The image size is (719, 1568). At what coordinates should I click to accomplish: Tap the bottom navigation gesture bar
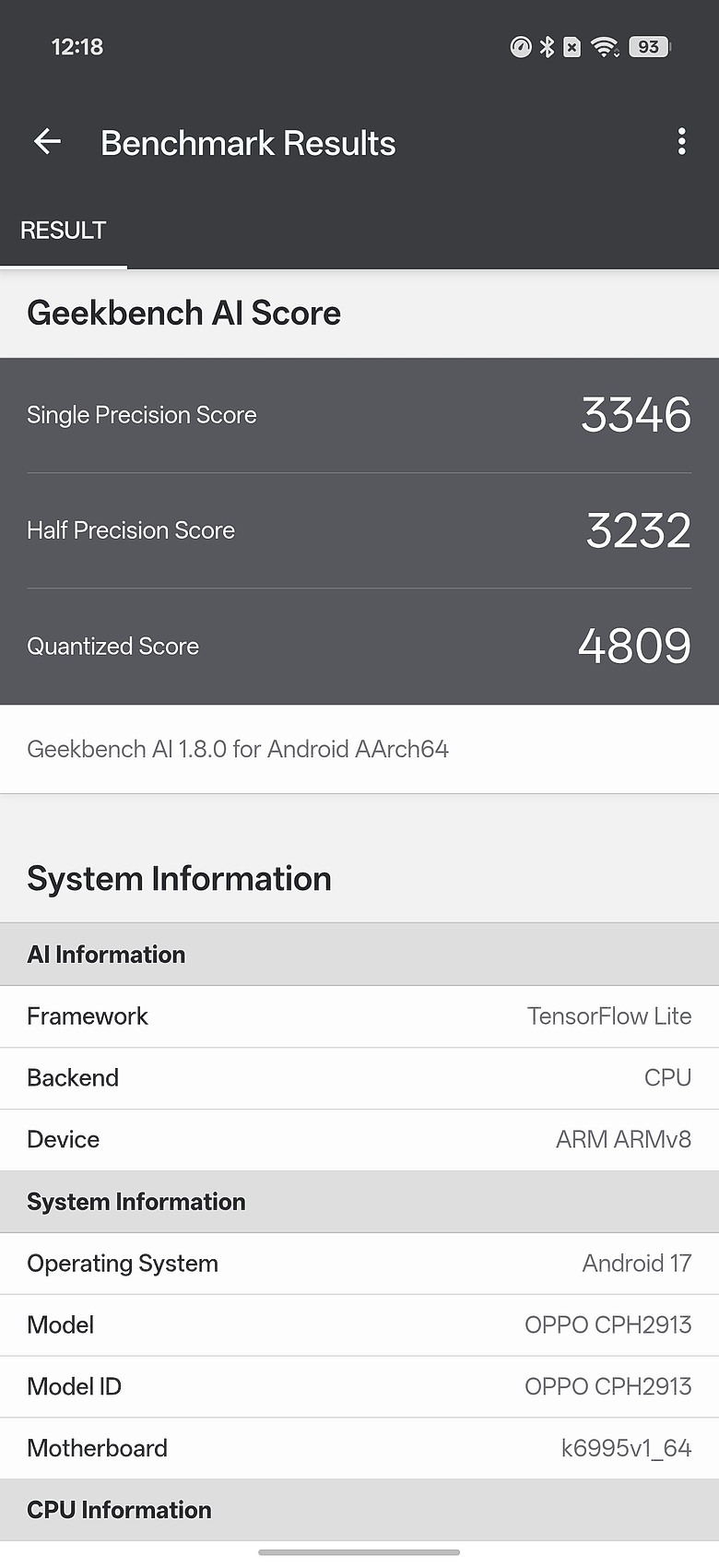359,1552
